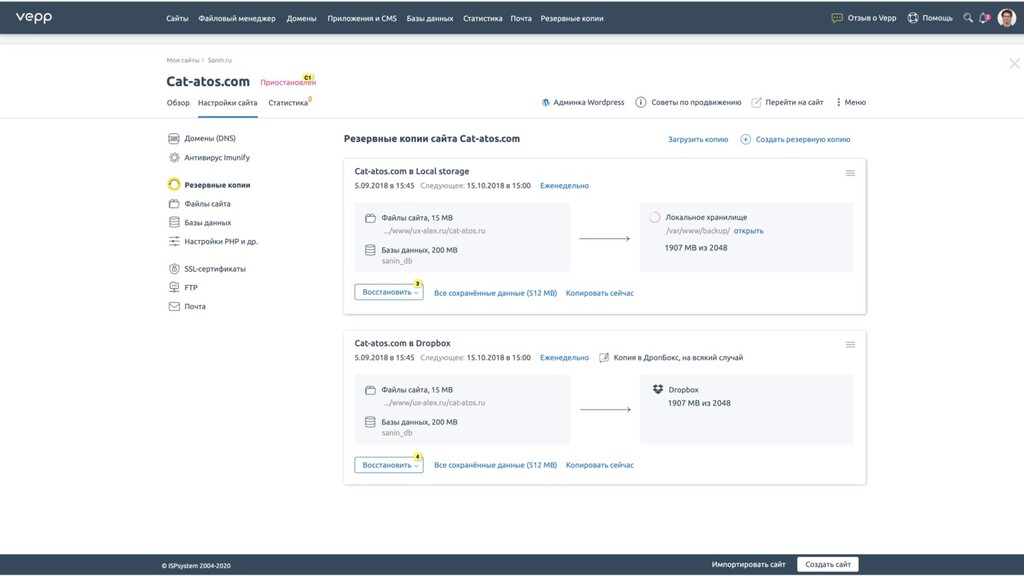Viewport: 1024px width, 576px height.
Task: Expand Восстановить dropdown in Dropbox card
Action: pyautogui.click(x=388, y=465)
